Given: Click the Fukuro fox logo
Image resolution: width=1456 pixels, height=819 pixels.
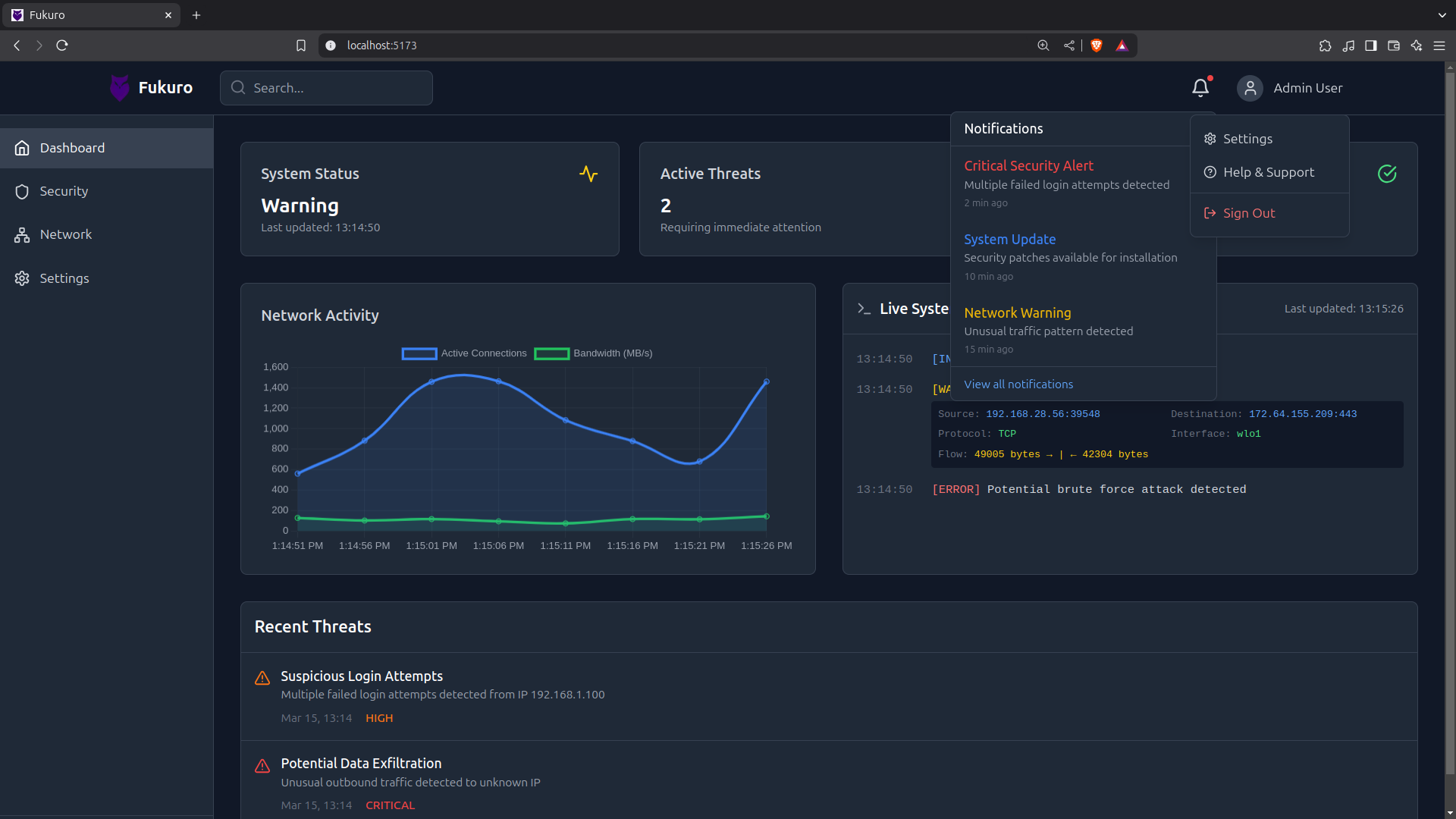Looking at the screenshot, I should click(x=119, y=88).
